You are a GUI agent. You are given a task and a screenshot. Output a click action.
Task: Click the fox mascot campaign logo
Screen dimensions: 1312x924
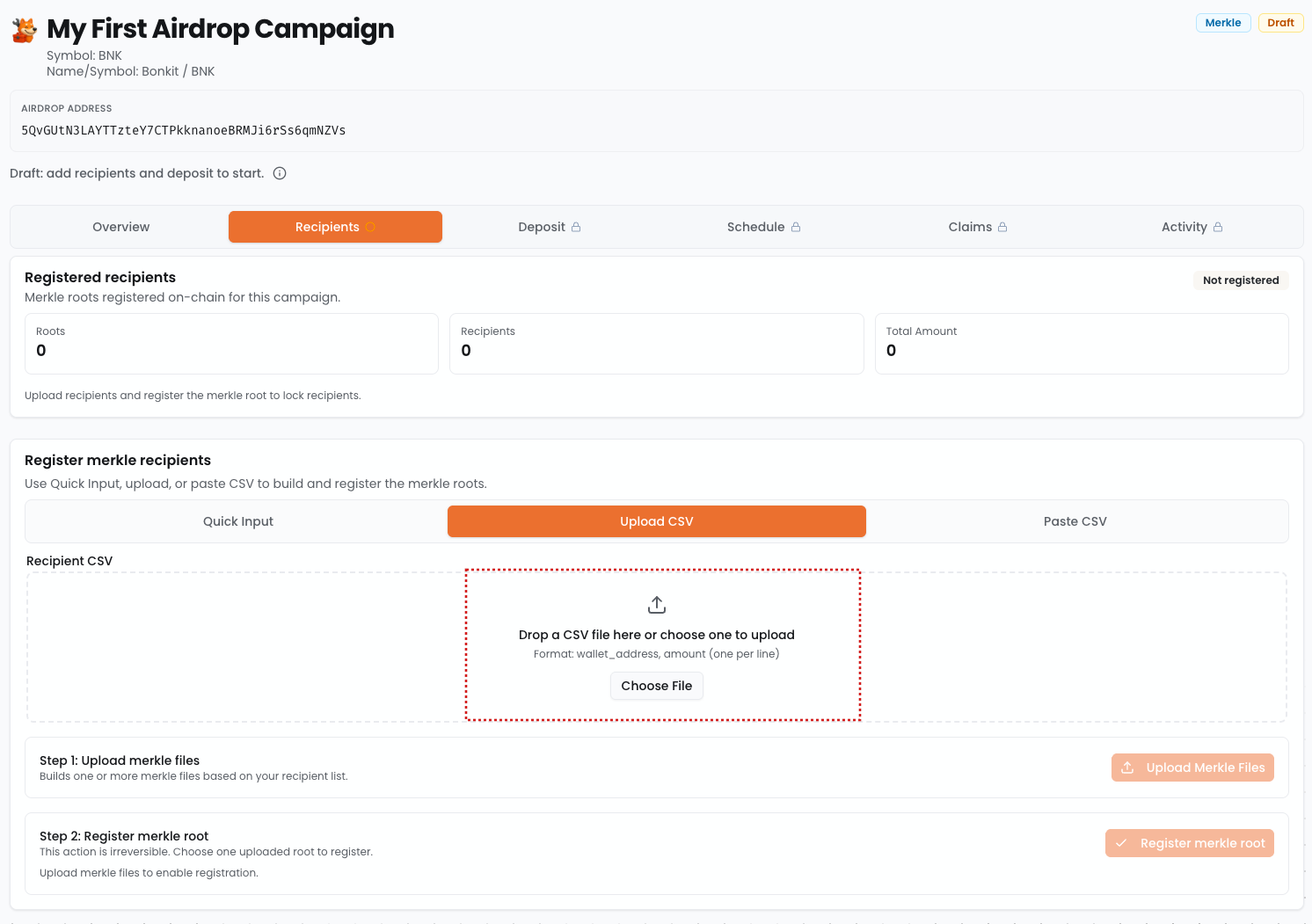25,30
